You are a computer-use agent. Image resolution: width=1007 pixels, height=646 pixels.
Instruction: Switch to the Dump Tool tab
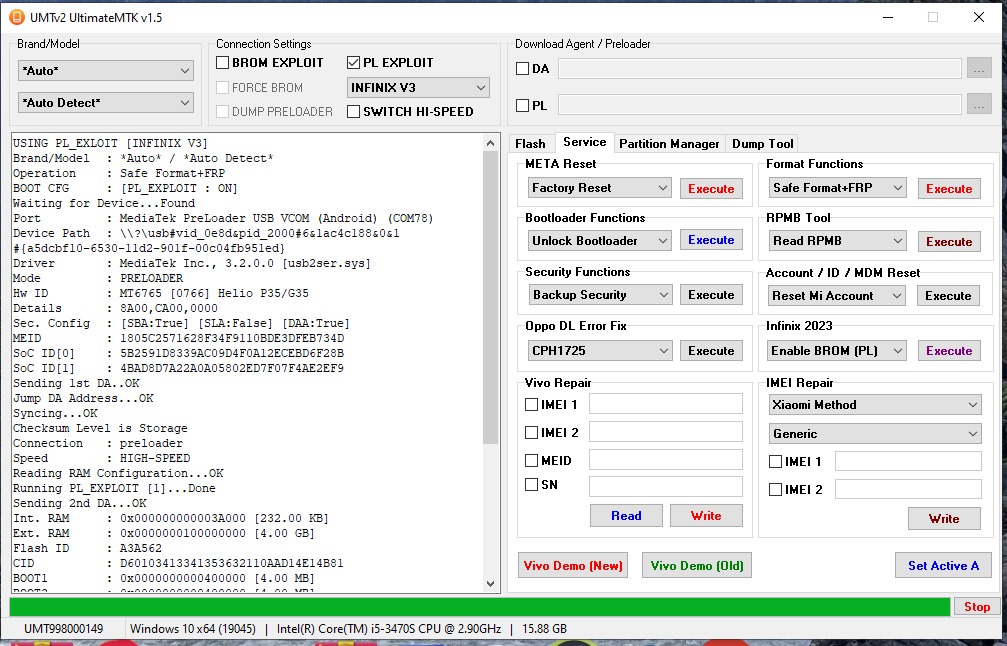[763, 144]
